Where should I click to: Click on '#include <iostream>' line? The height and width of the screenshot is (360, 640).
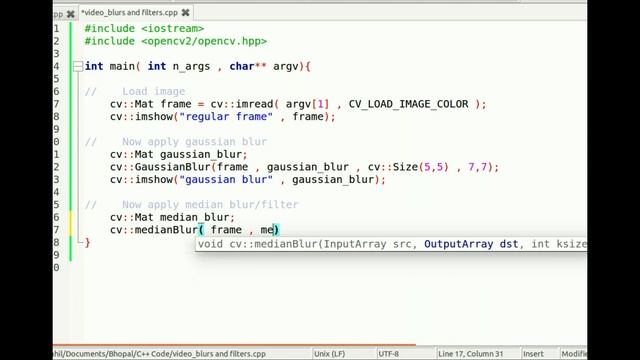click(x=144, y=29)
